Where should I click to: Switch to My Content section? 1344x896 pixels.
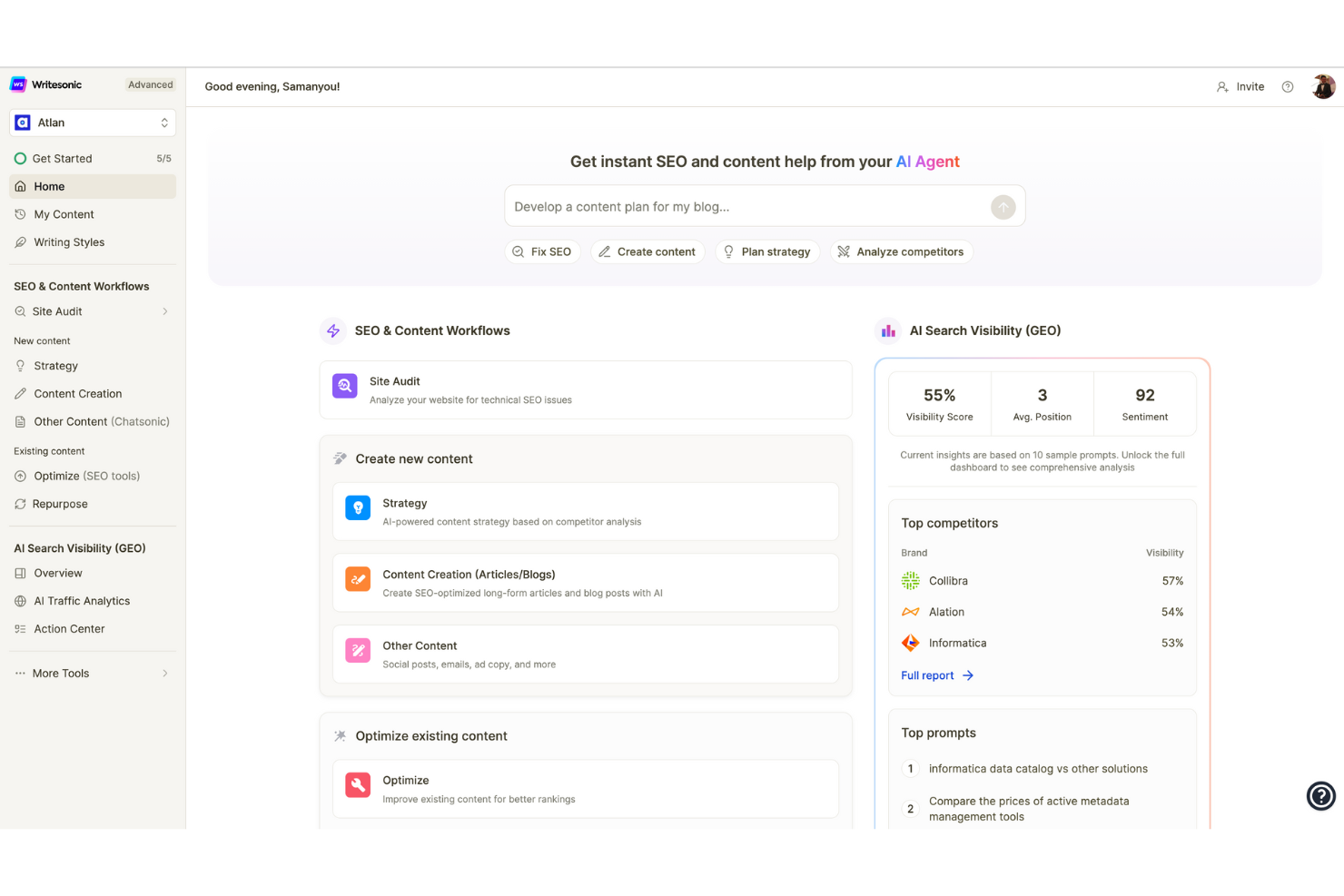(x=63, y=214)
